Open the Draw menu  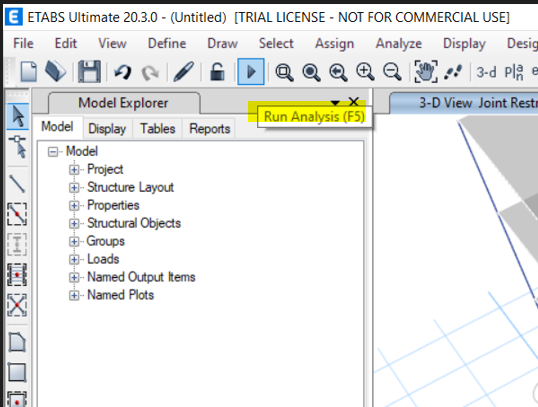click(x=222, y=44)
